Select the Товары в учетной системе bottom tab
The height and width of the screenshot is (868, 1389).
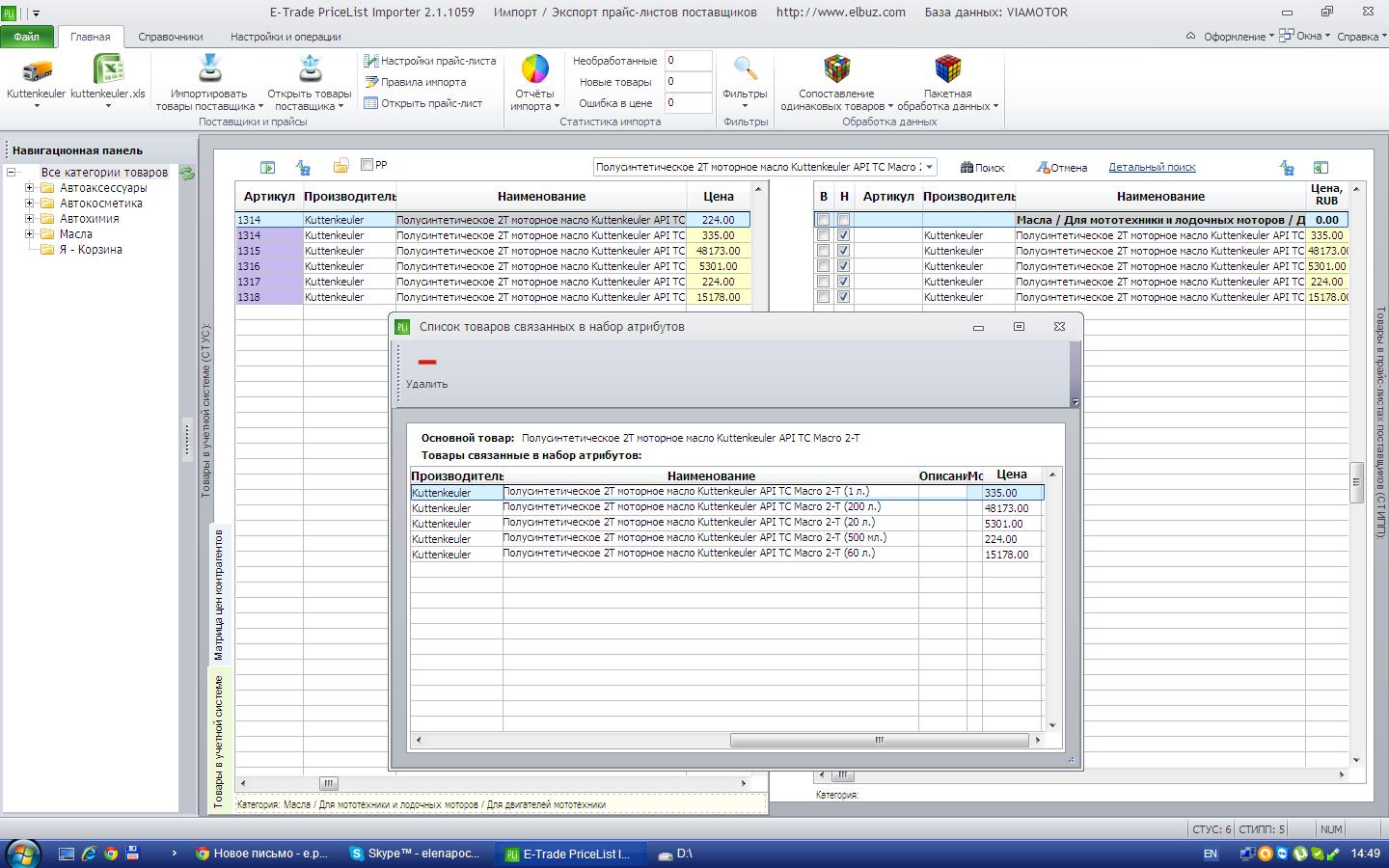tap(220, 741)
